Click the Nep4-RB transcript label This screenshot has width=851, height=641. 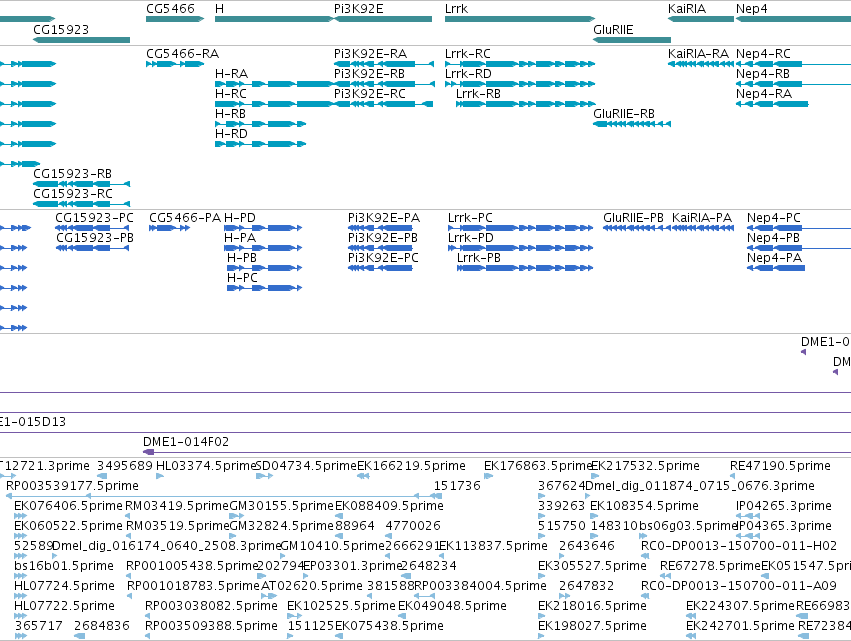763,74
